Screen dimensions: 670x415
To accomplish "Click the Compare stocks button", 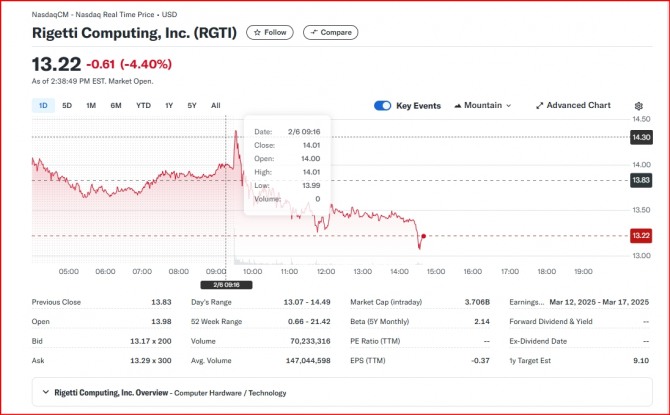I will click(x=330, y=33).
